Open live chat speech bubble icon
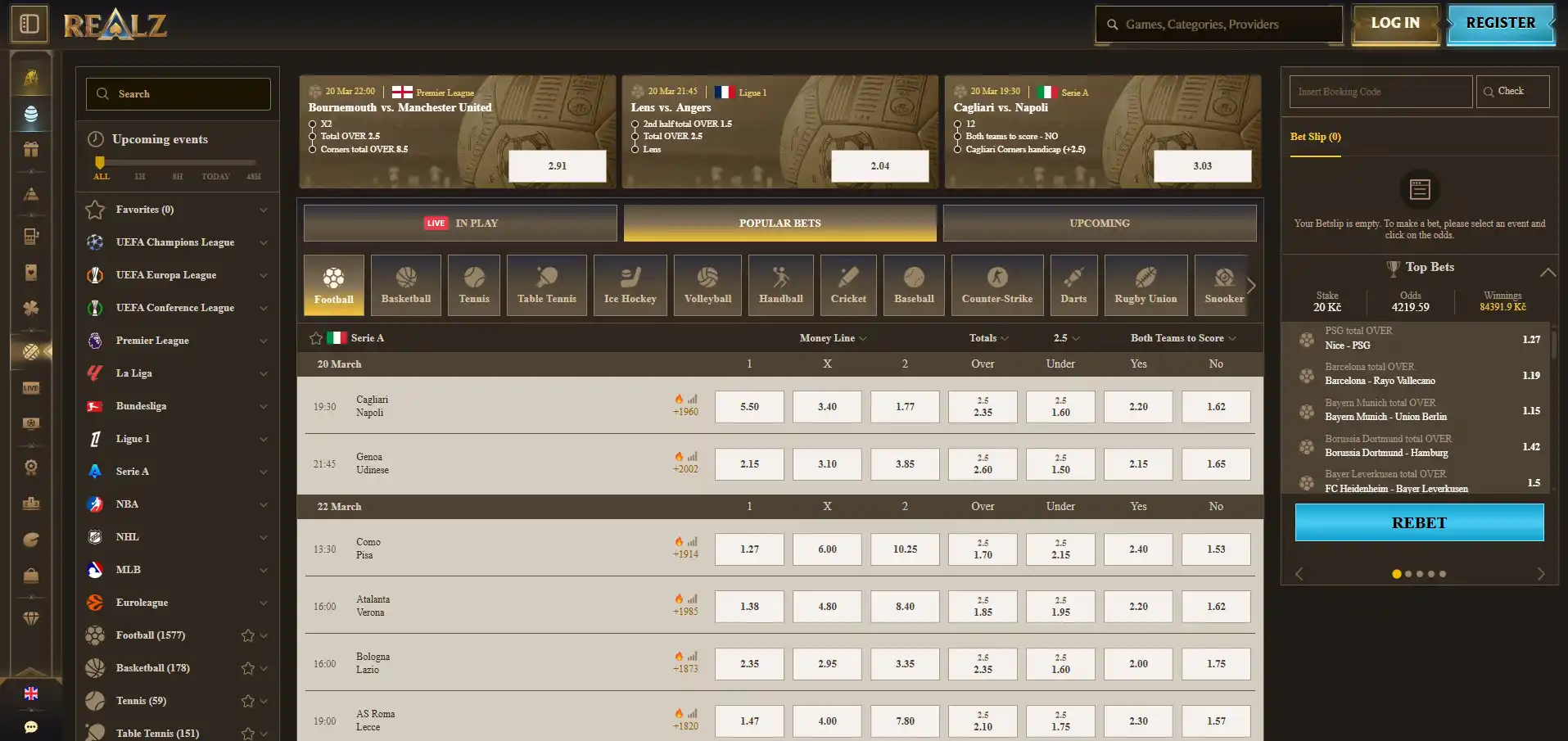This screenshot has height=741, width=1568. (x=31, y=727)
